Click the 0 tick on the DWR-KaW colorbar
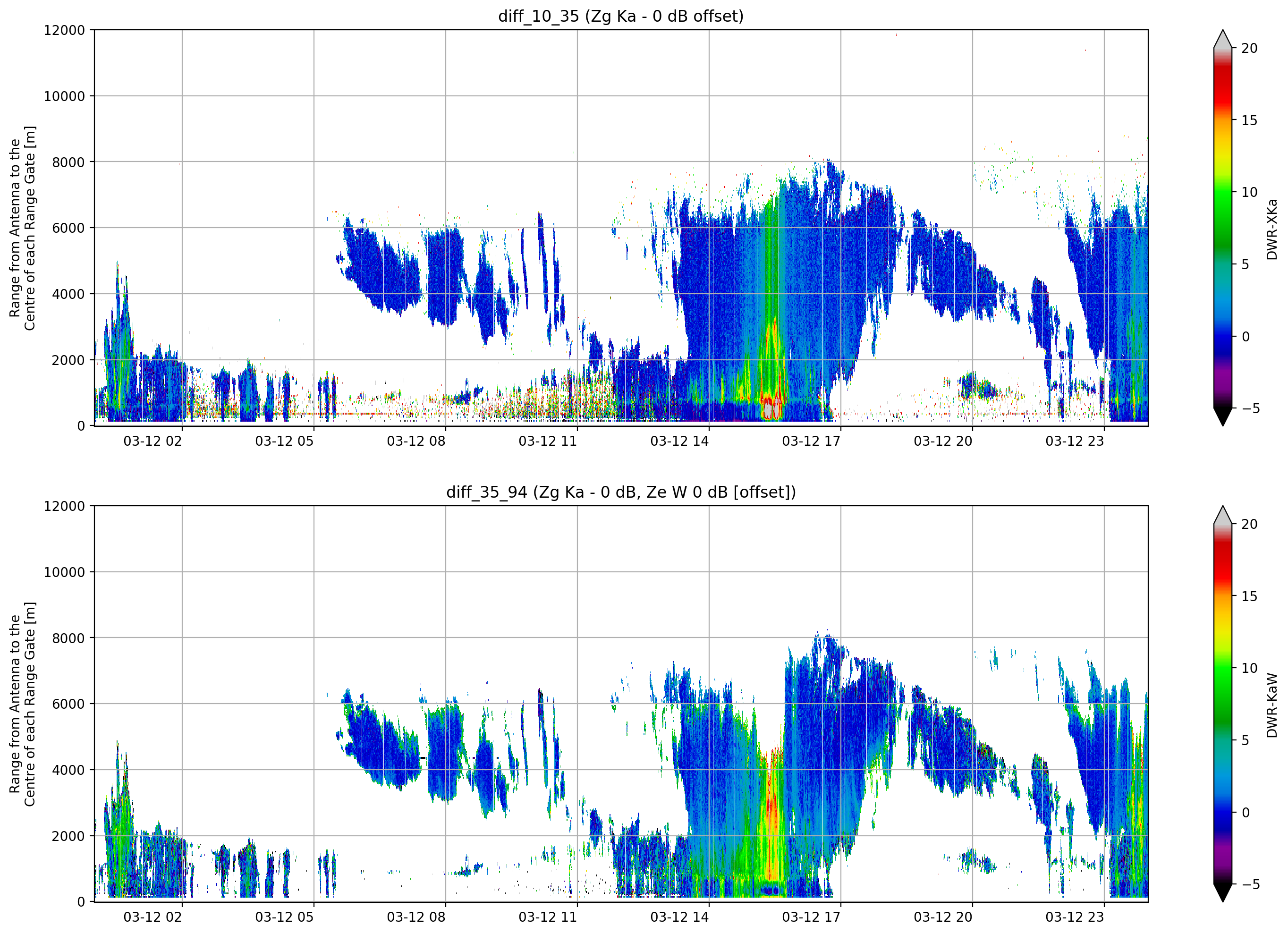1288x934 pixels. (1245, 812)
